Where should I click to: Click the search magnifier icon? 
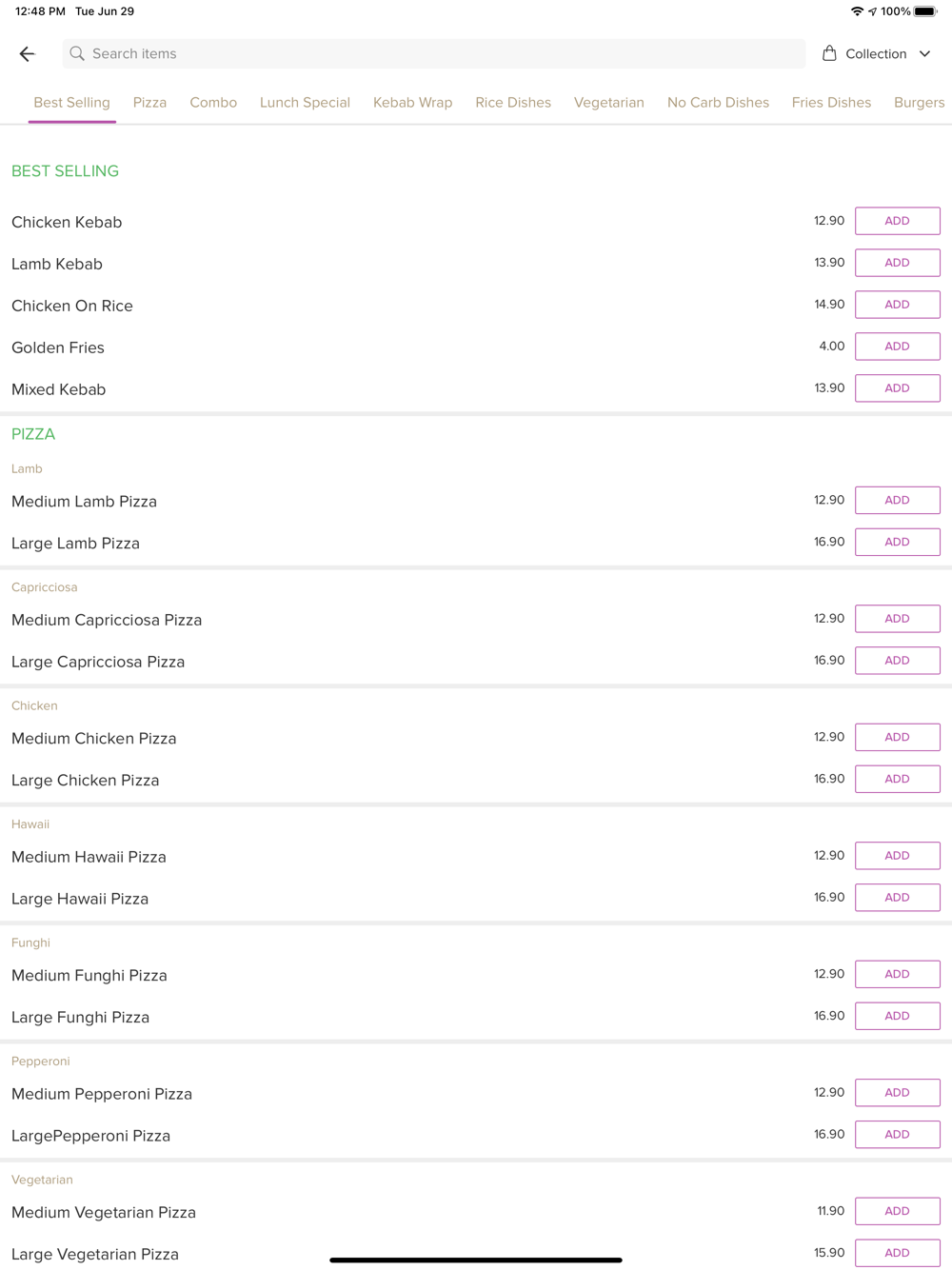[77, 54]
